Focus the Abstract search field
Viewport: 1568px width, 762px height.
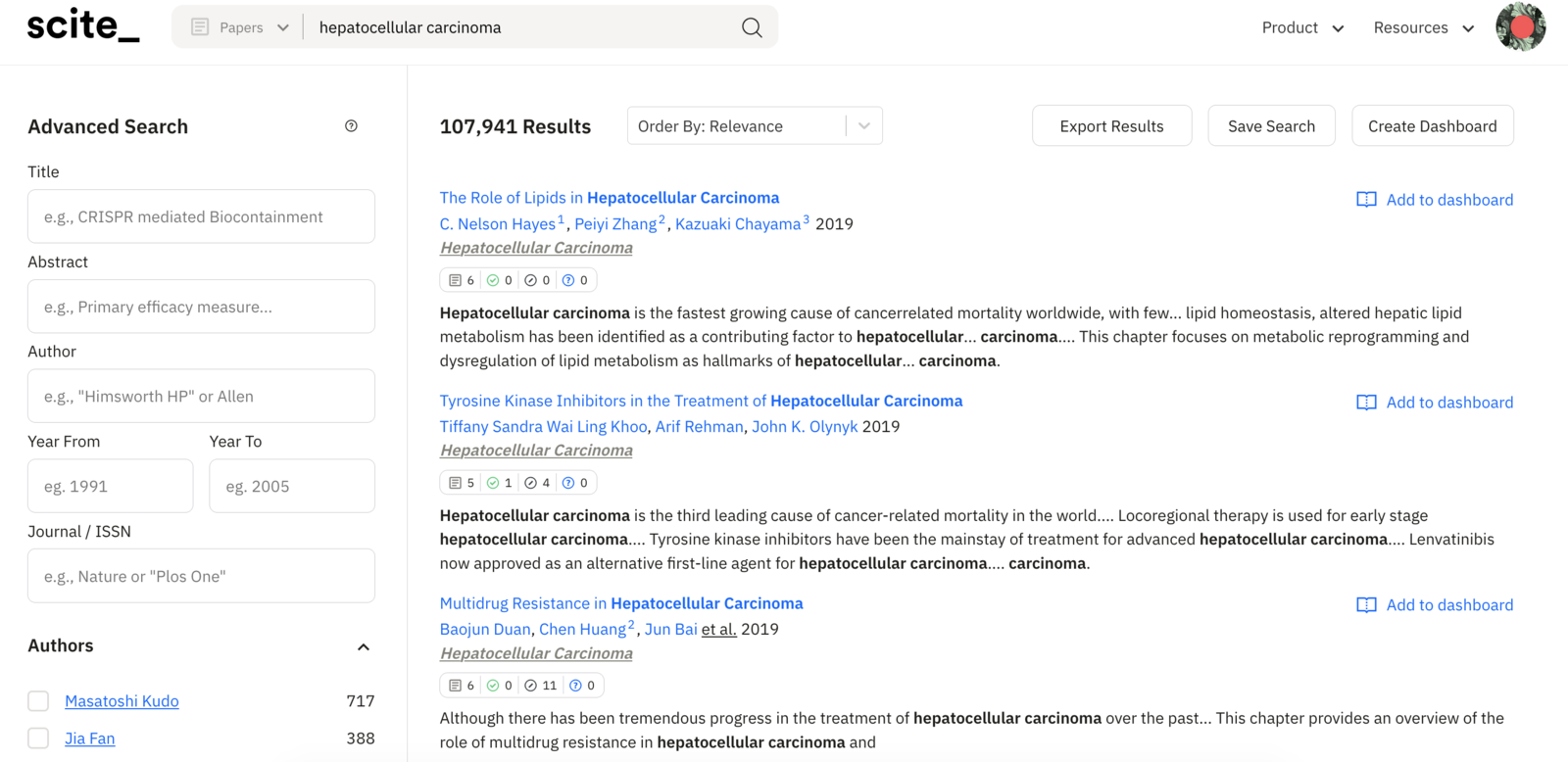(201, 307)
